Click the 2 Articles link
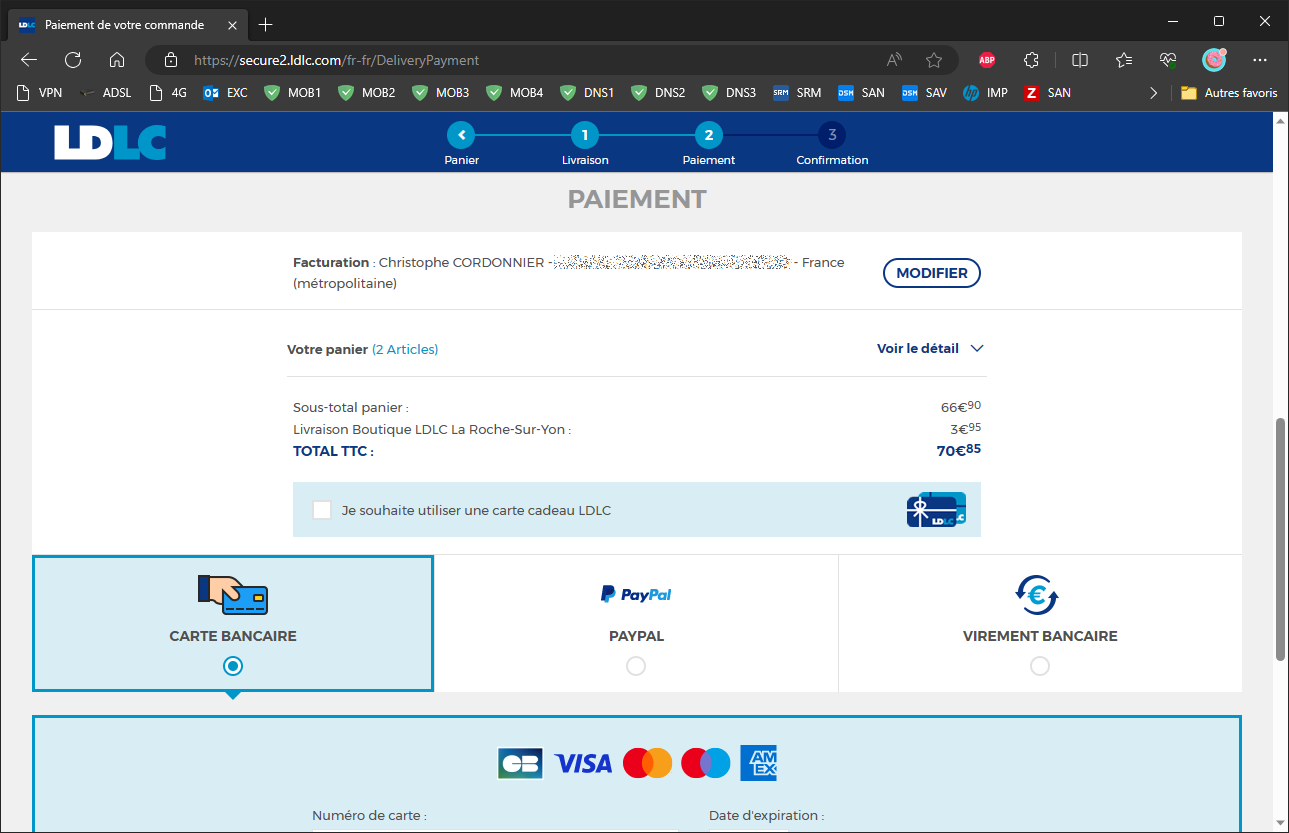Image resolution: width=1289 pixels, height=833 pixels. click(x=405, y=349)
